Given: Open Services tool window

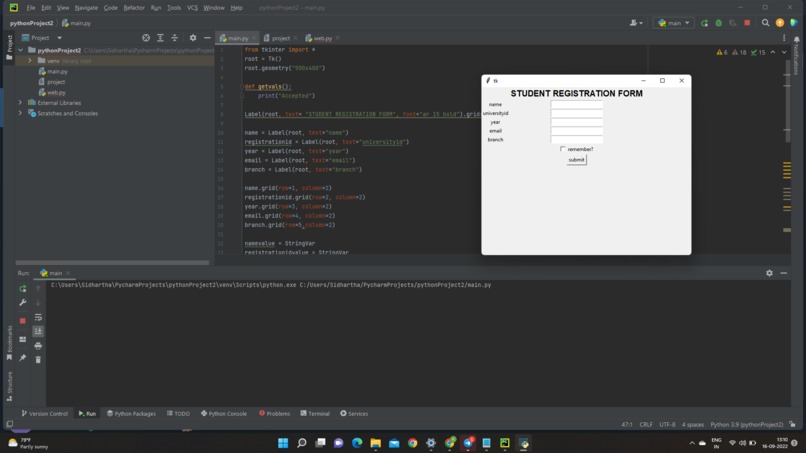Looking at the screenshot, I should (x=354, y=413).
